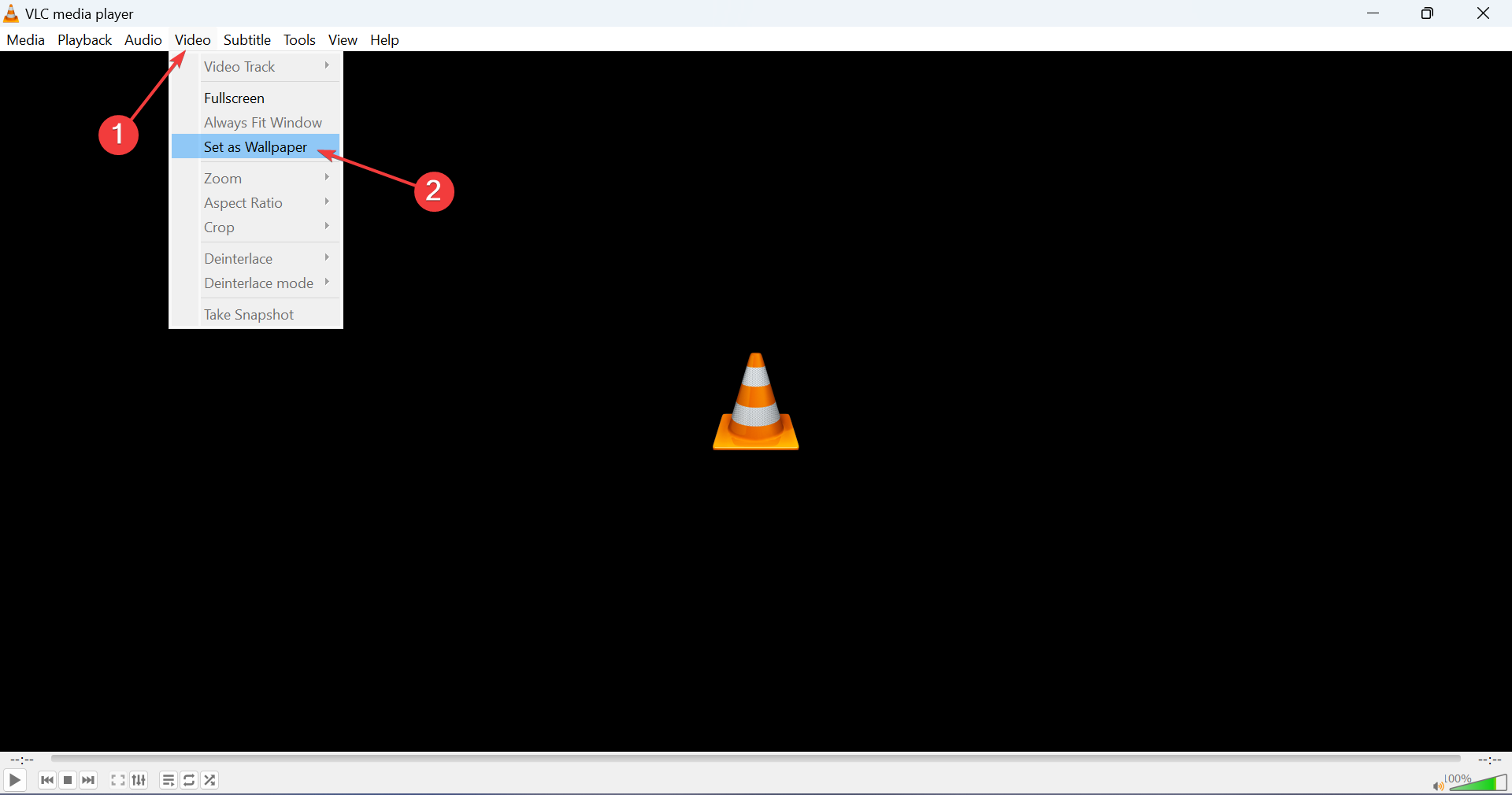The width and height of the screenshot is (1512, 795).
Task: Close the VLC media player window
Action: pyautogui.click(x=1483, y=13)
